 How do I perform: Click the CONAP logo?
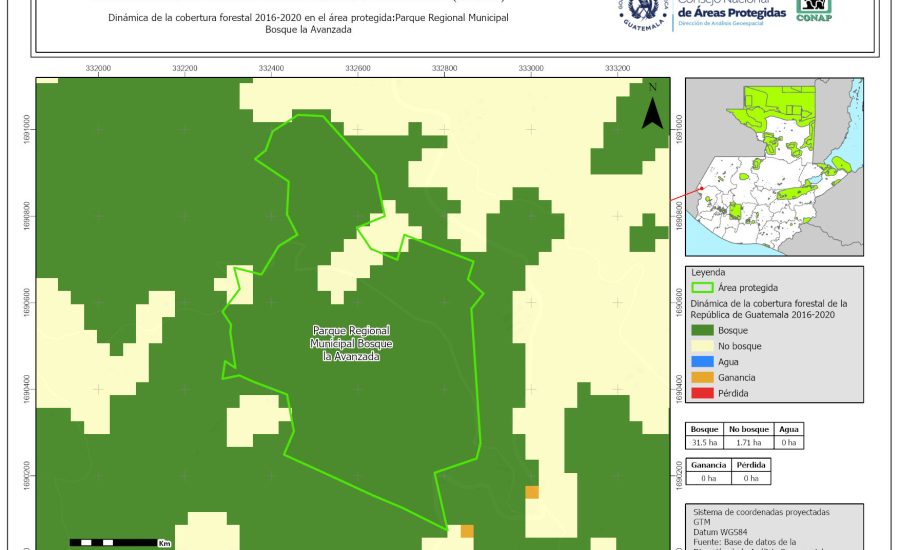[813, 10]
